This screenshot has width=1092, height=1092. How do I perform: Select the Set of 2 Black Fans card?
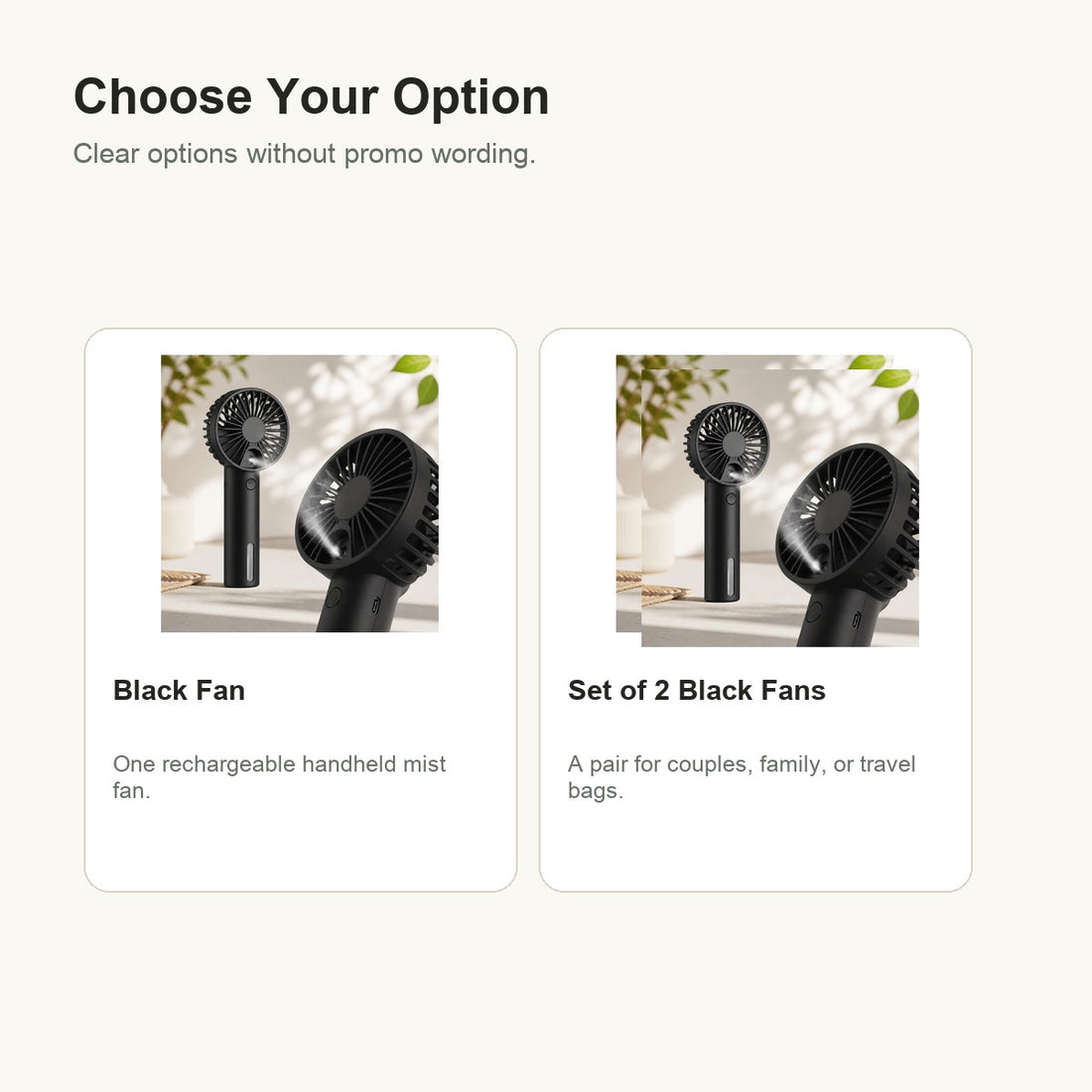tap(754, 610)
